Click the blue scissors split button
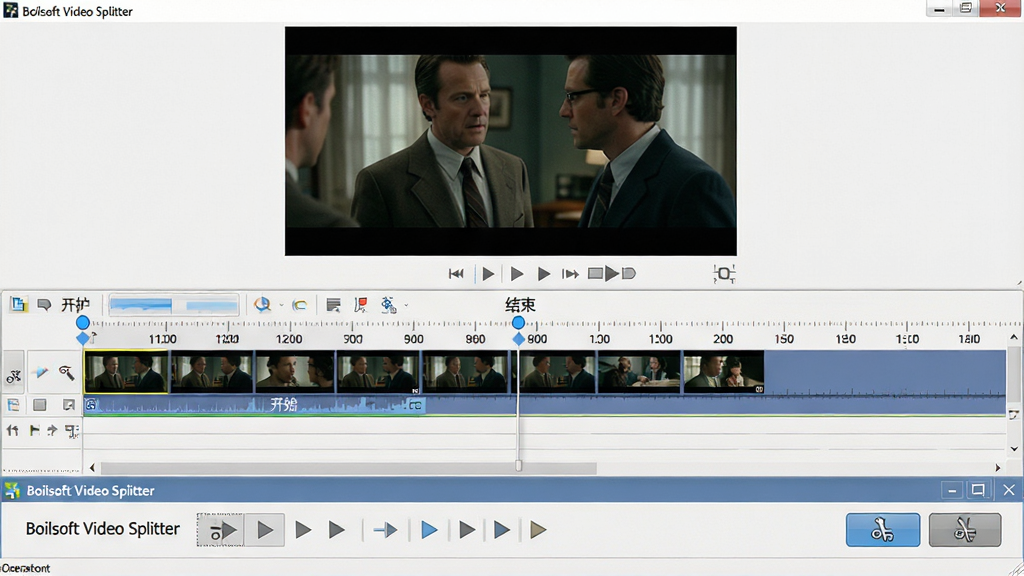This screenshot has height=576, width=1024. pyautogui.click(x=883, y=530)
